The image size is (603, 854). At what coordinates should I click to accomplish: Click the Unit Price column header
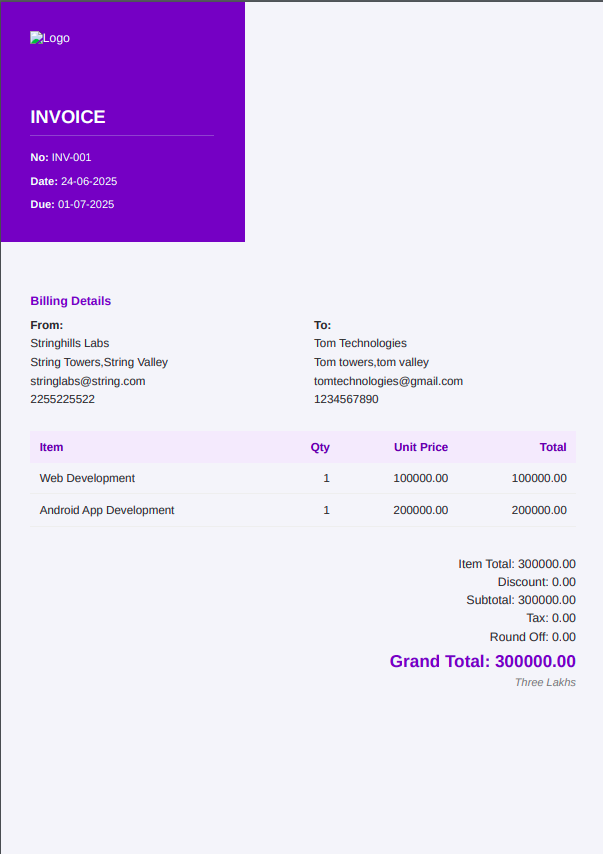click(420, 447)
